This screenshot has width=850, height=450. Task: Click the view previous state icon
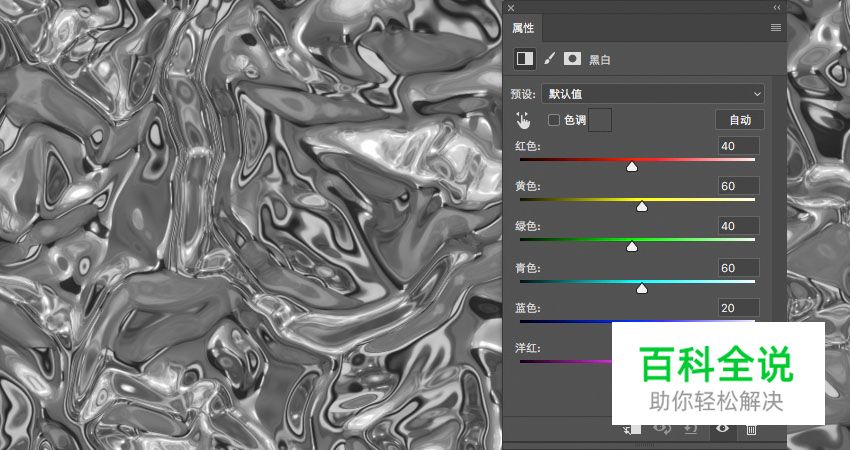point(661,429)
